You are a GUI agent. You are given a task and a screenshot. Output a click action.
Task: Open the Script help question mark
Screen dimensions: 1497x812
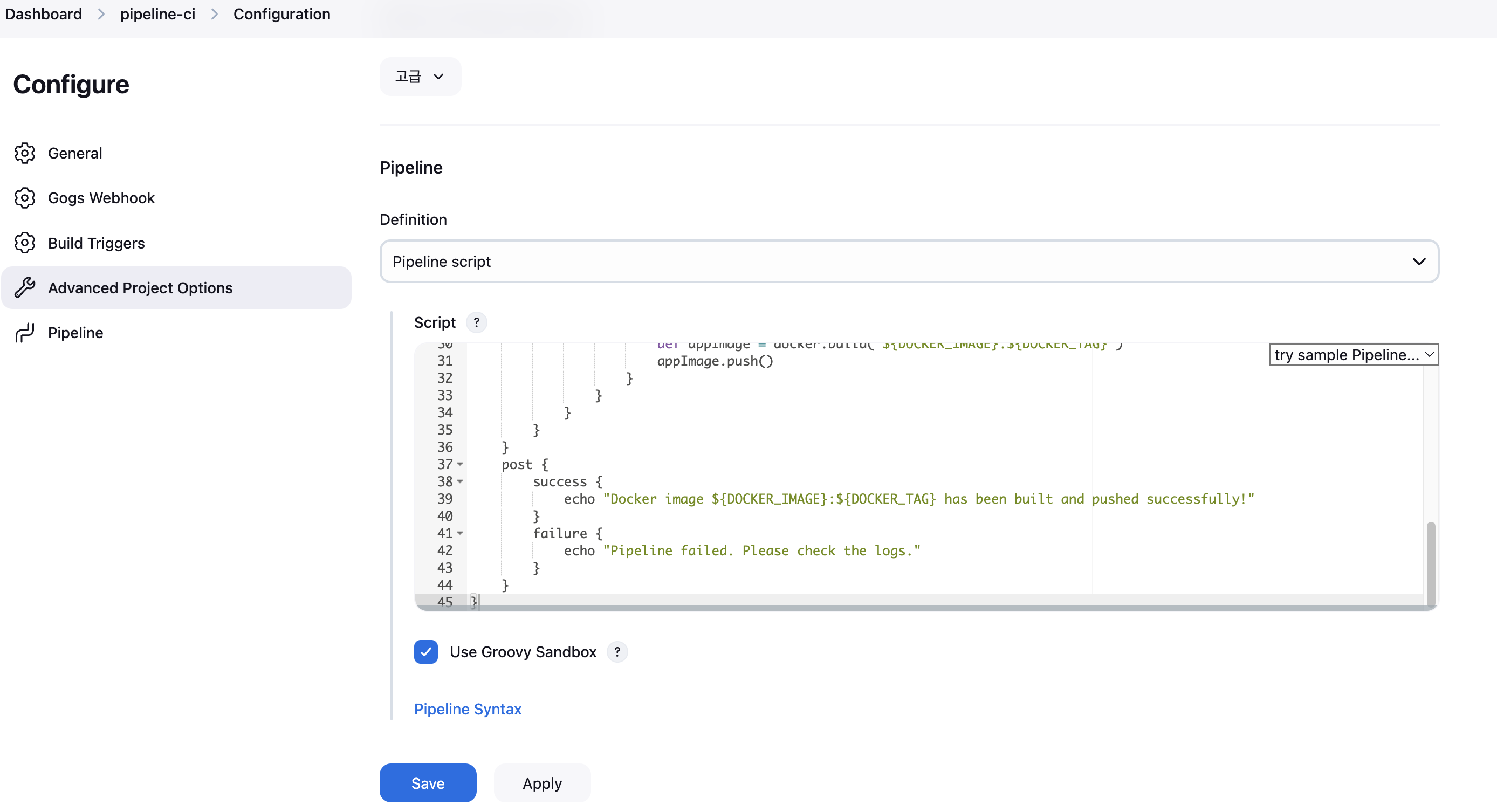pyautogui.click(x=477, y=322)
